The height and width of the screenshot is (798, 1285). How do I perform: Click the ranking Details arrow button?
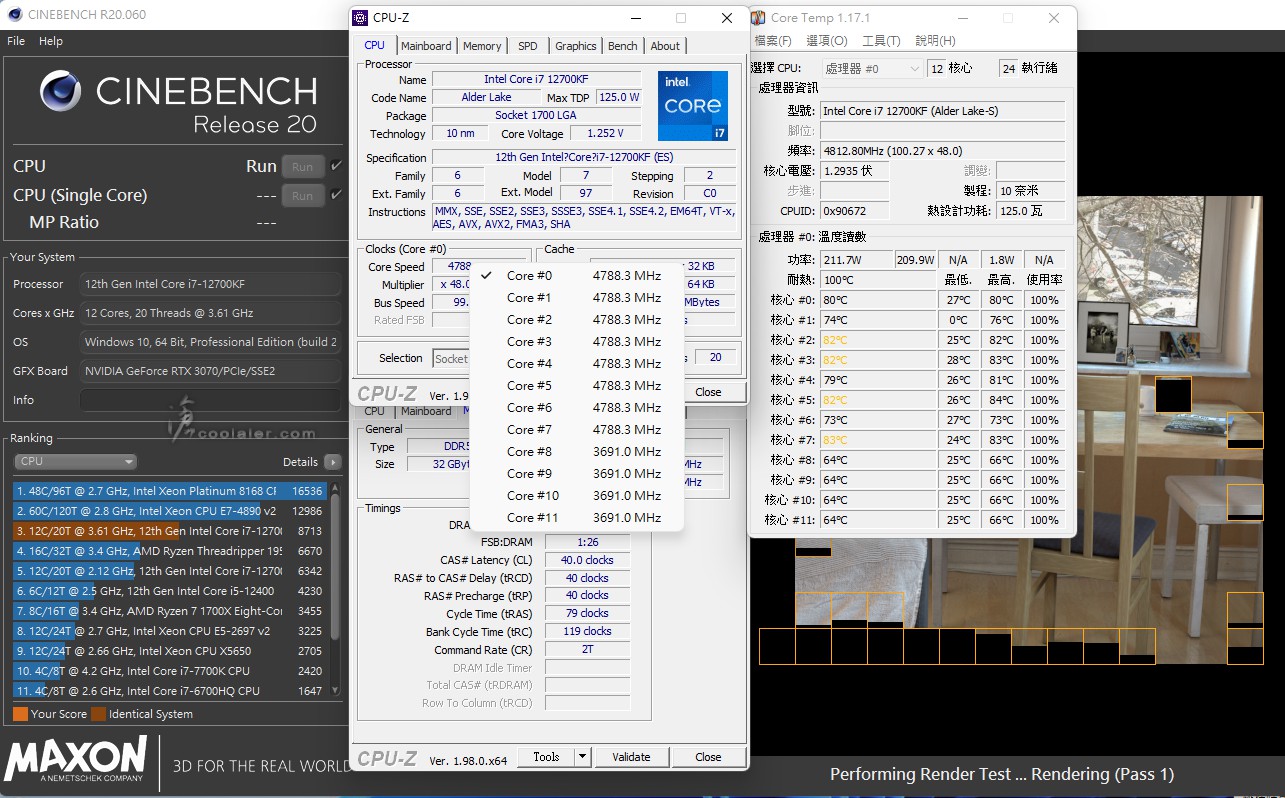click(333, 462)
